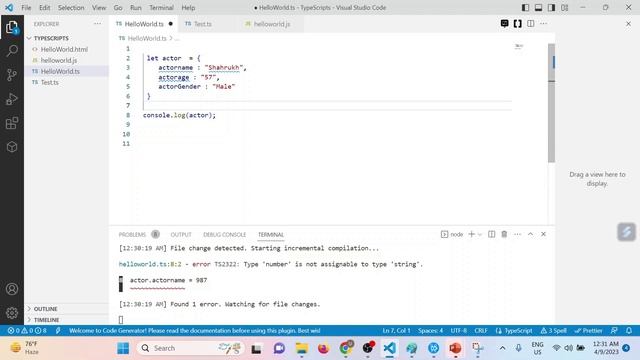
Task: Switch to the TERMINAL tab
Action: pyautogui.click(x=271, y=234)
